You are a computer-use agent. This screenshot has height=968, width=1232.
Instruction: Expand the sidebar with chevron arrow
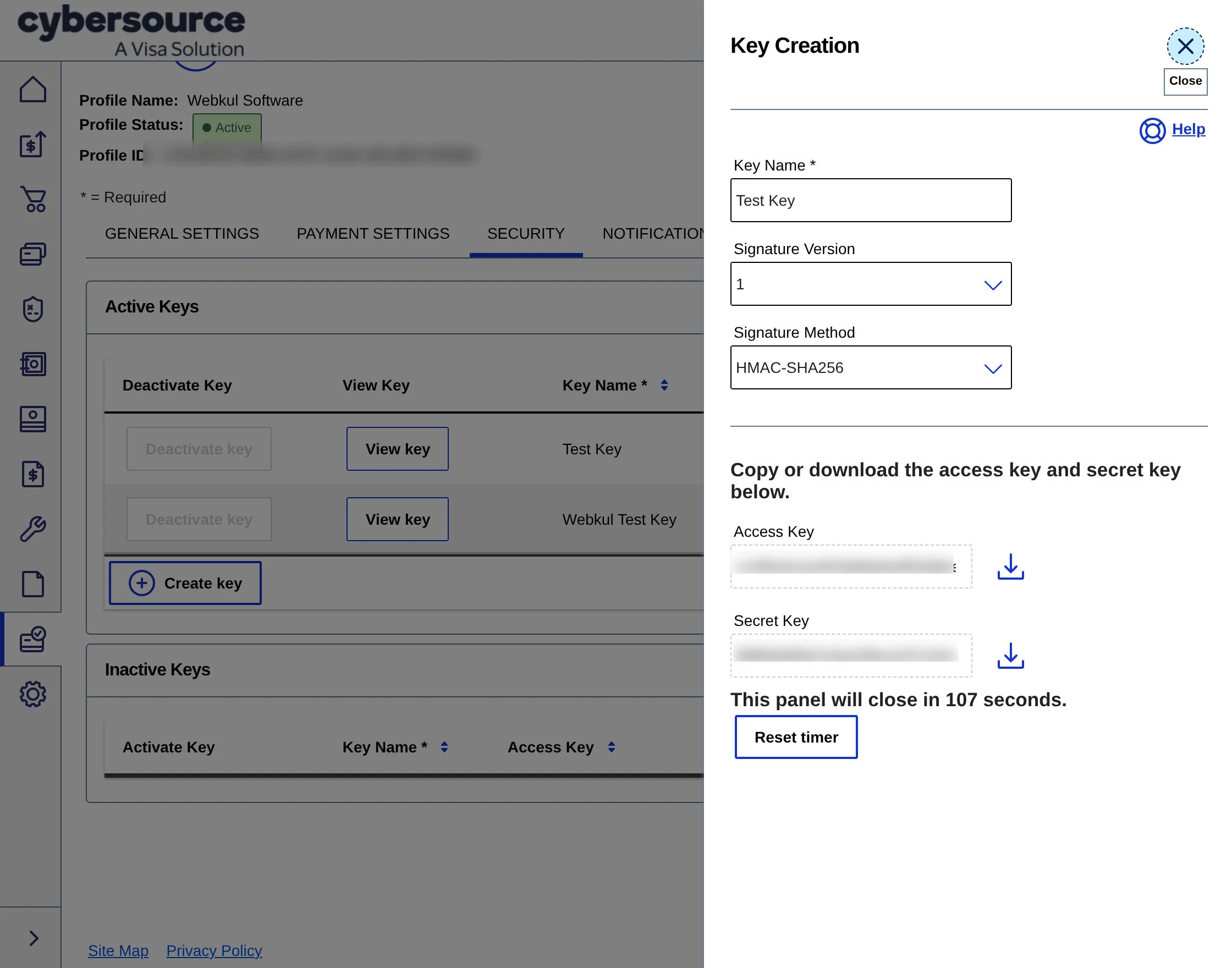click(33, 938)
